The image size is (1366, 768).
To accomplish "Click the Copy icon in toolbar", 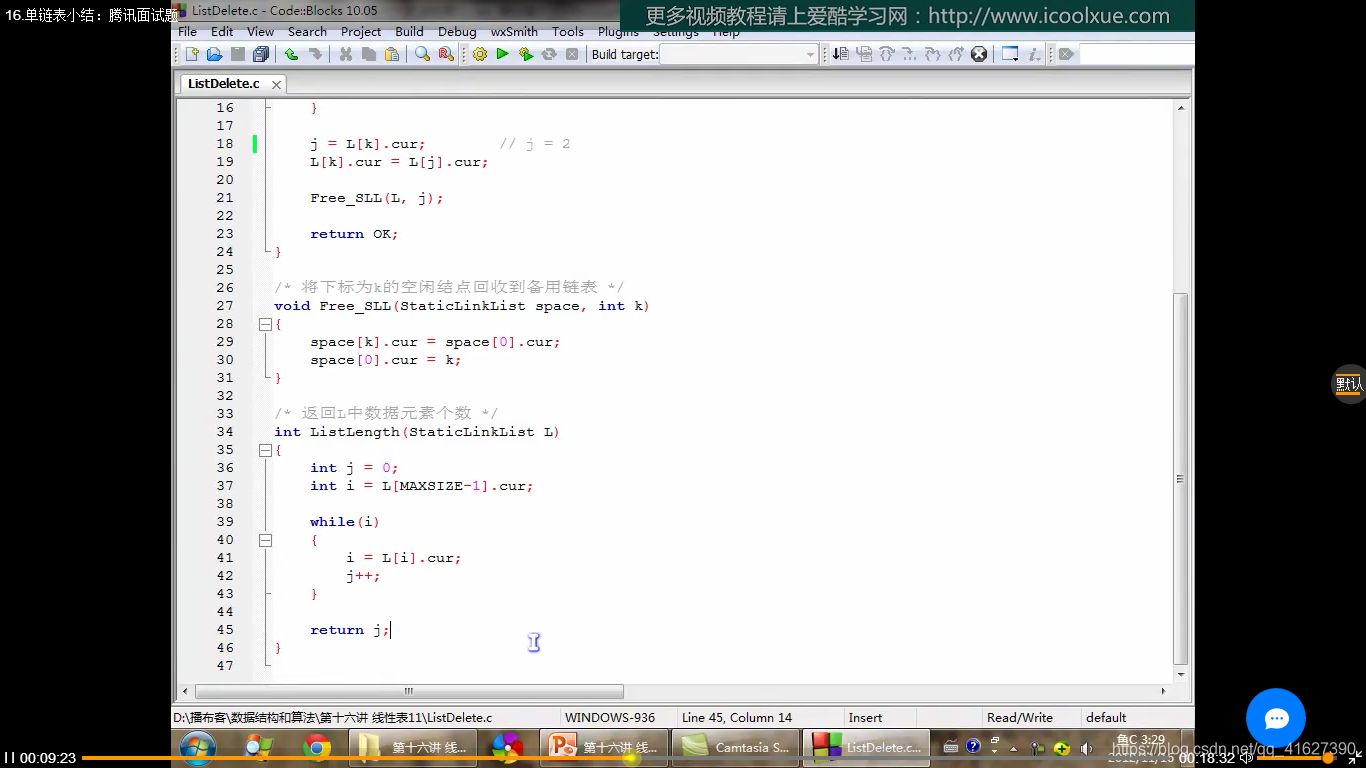I will [x=368, y=54].
